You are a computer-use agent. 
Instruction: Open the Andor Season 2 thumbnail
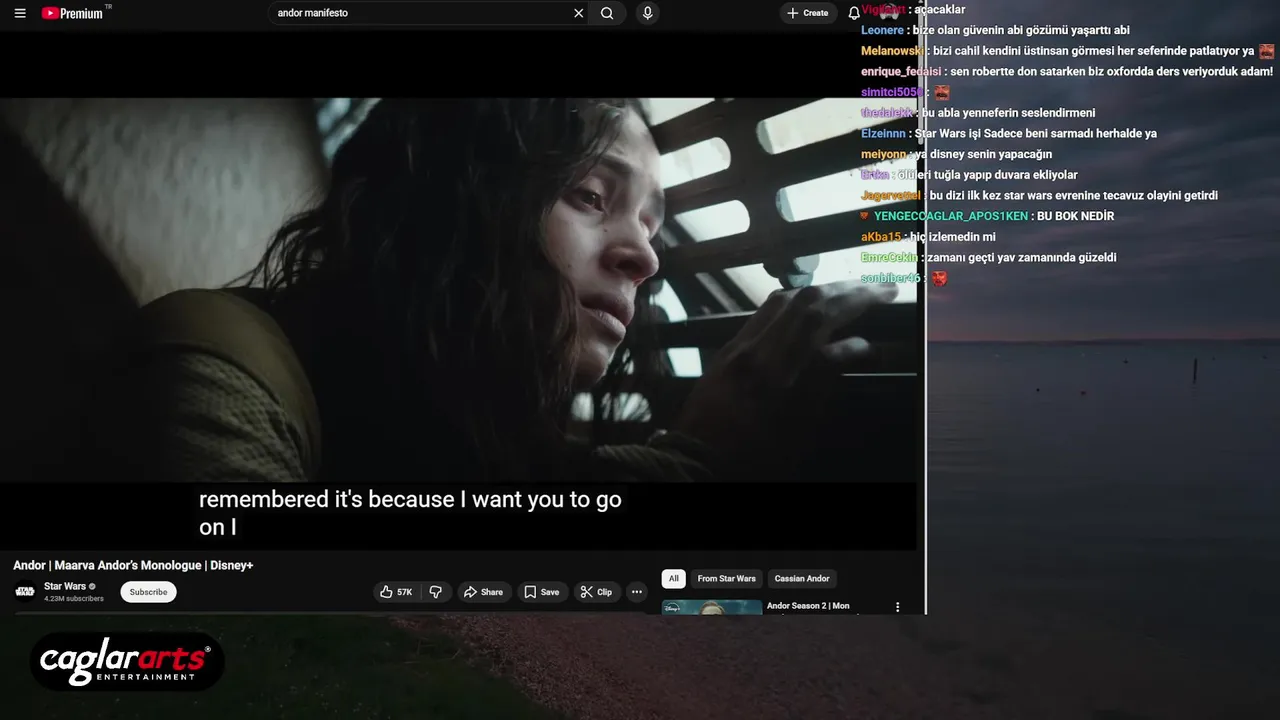click(x=712, y=607)
